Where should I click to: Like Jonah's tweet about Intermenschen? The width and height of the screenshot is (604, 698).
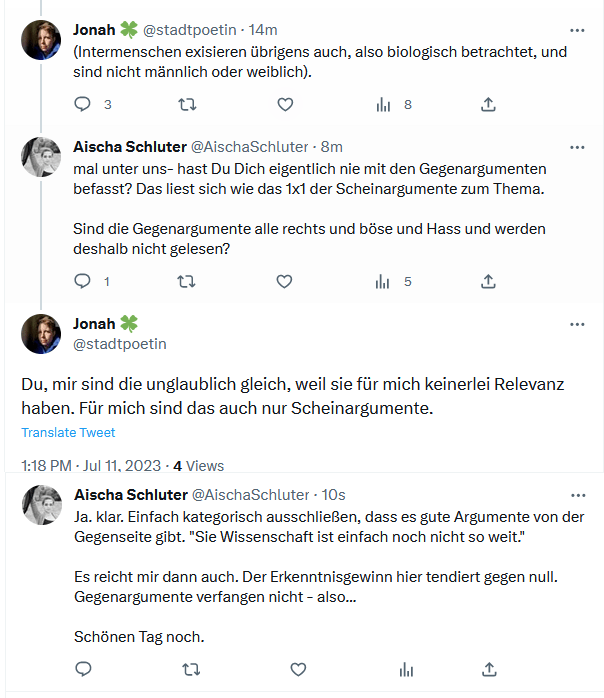285,104
